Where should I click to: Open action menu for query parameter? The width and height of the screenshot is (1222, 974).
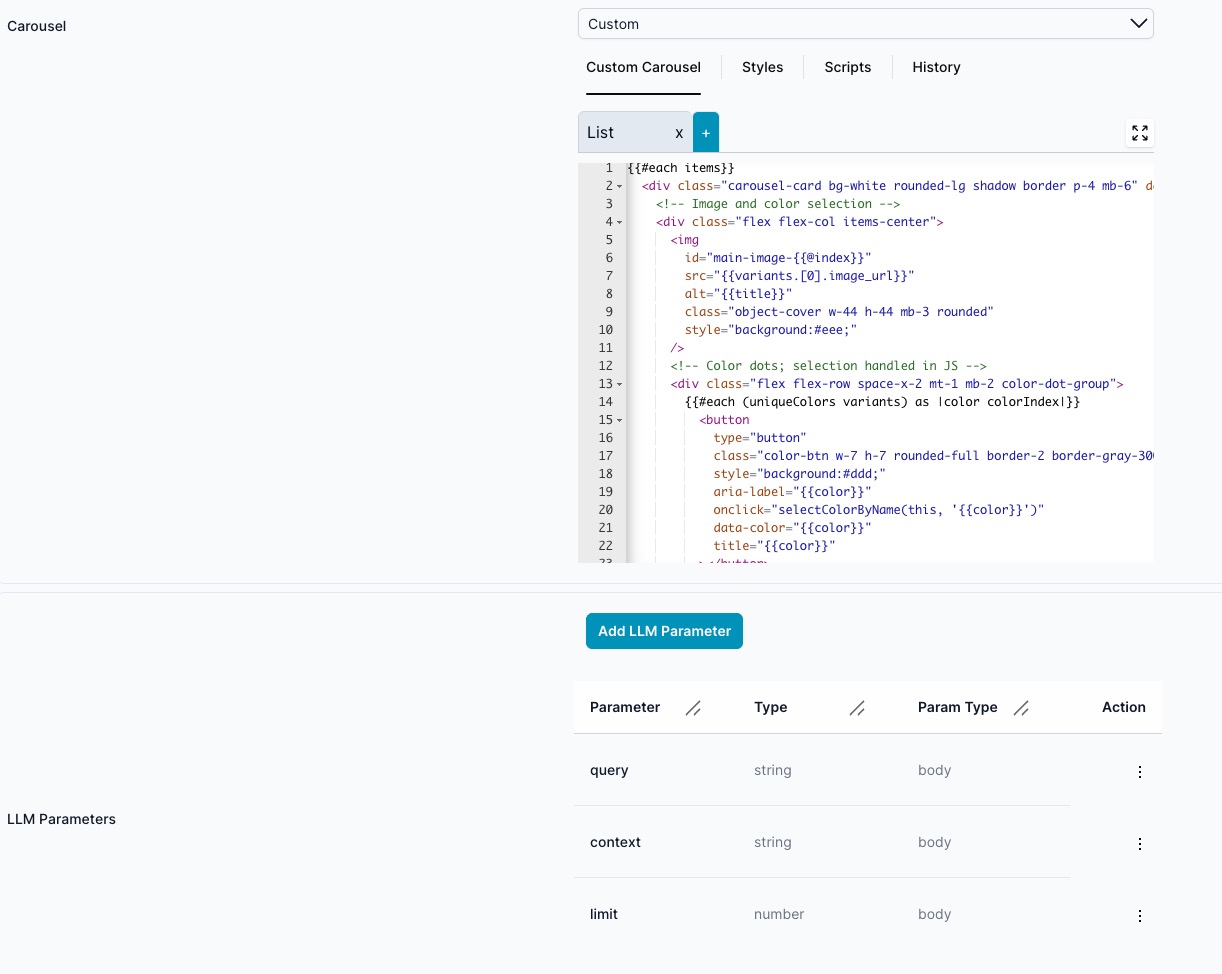(1139, 771)
